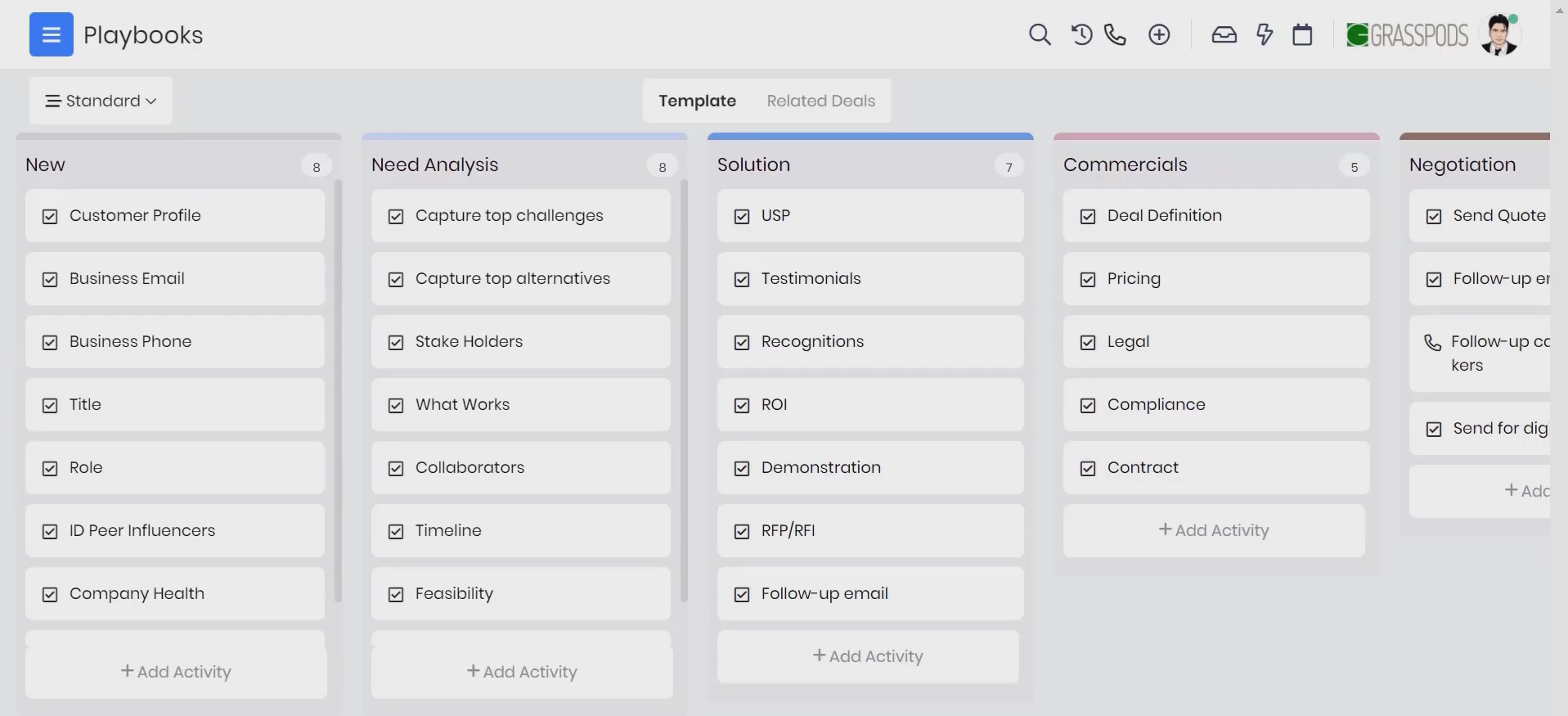Click the plus circle add icon

[1159, 34]
